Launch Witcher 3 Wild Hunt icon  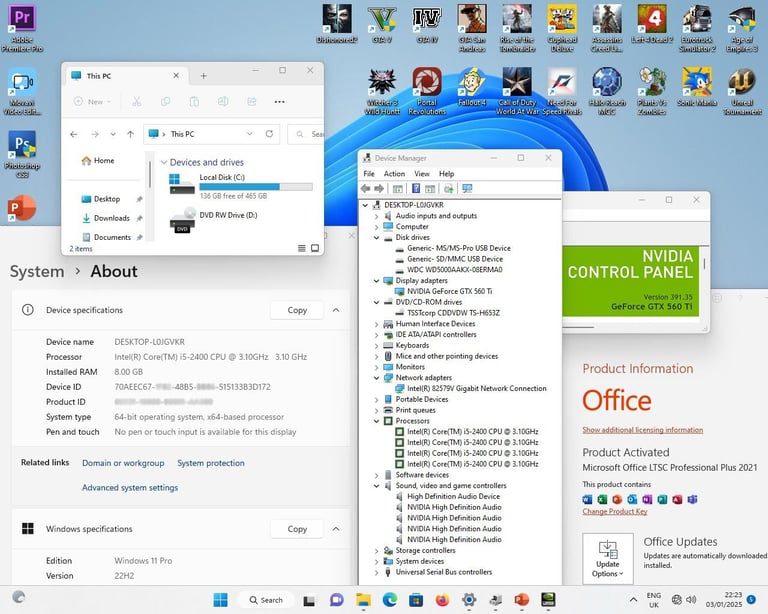click(382, 92)
